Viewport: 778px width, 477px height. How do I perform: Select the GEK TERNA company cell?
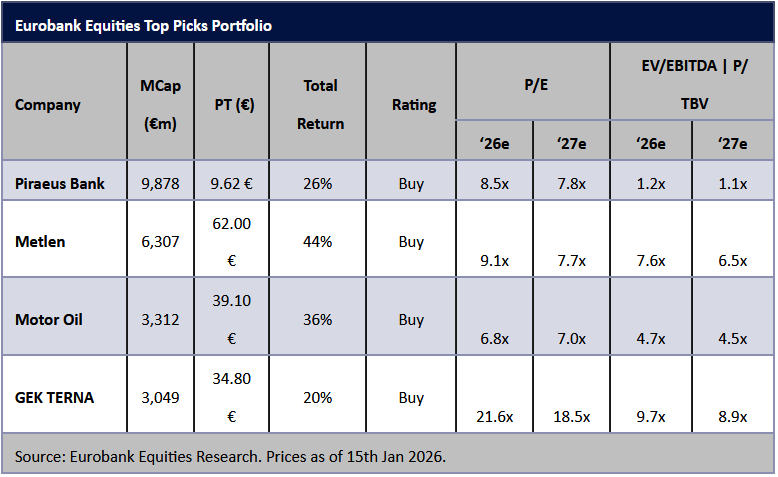[55, 397]
